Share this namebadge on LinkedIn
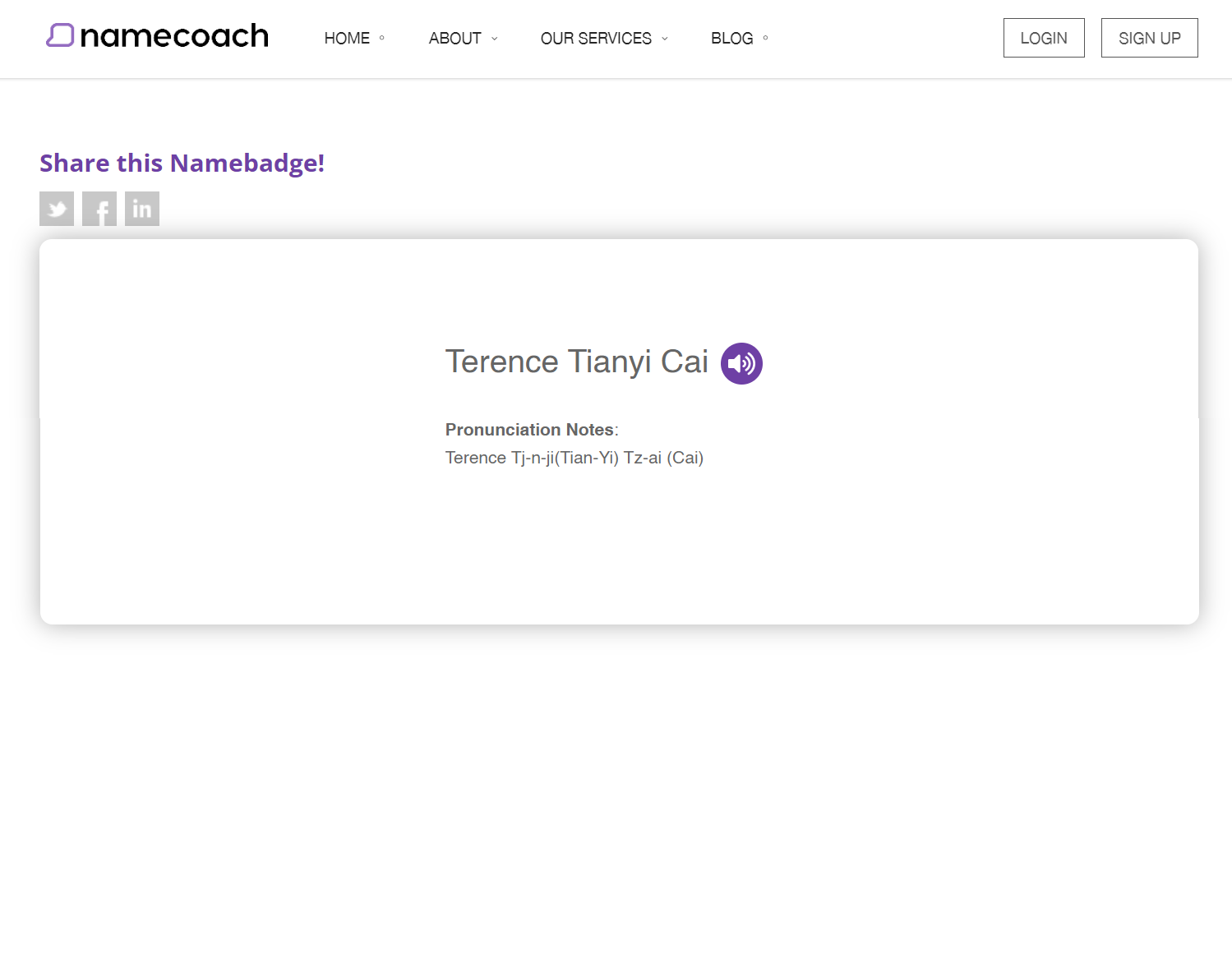This screenshot has height=954, width=1232. [141, 208]
